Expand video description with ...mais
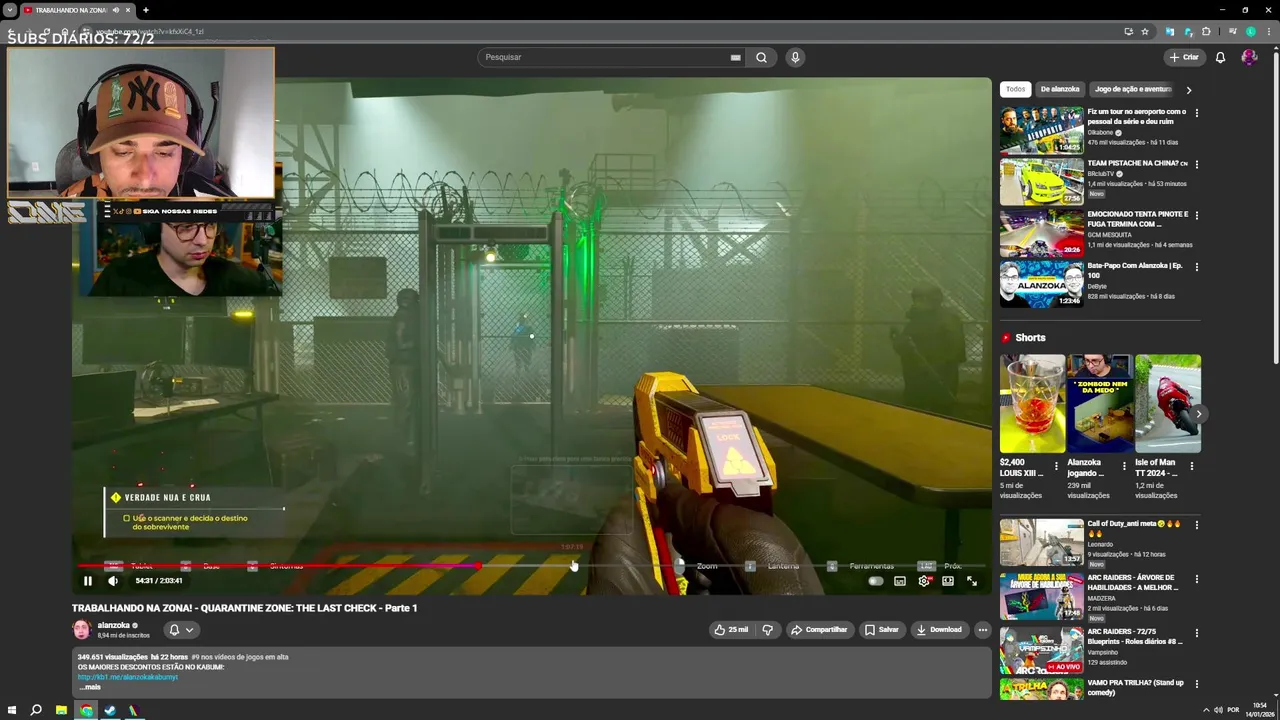 point(90,687)
